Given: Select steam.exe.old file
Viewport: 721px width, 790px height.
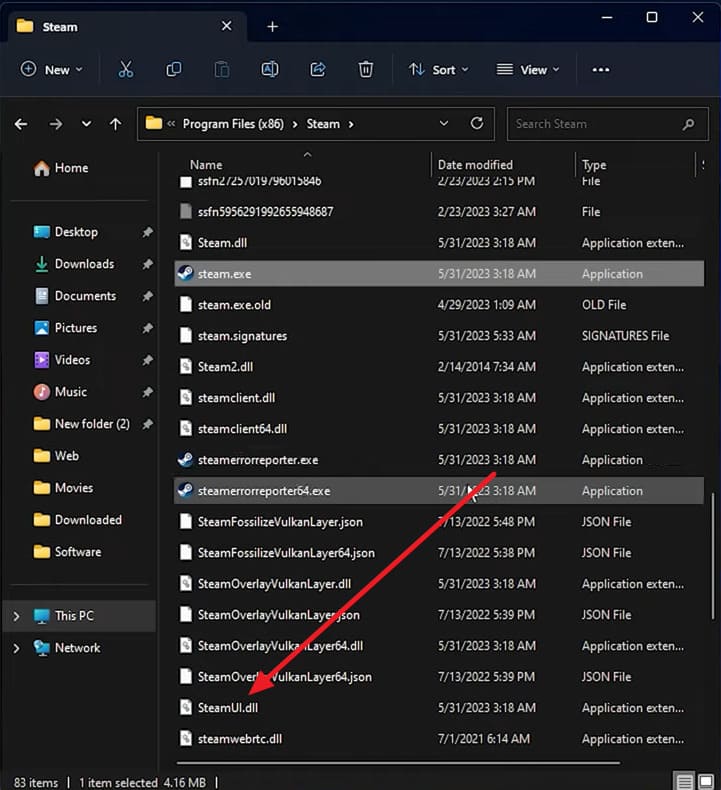Looking at the screenshot, I should pyautogui.click(x=439, y=305).
